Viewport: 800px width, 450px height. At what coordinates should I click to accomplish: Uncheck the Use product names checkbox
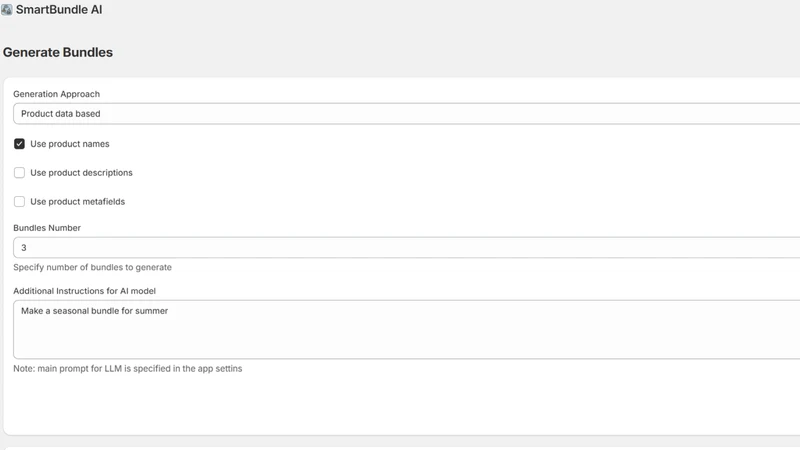point(19,144)
